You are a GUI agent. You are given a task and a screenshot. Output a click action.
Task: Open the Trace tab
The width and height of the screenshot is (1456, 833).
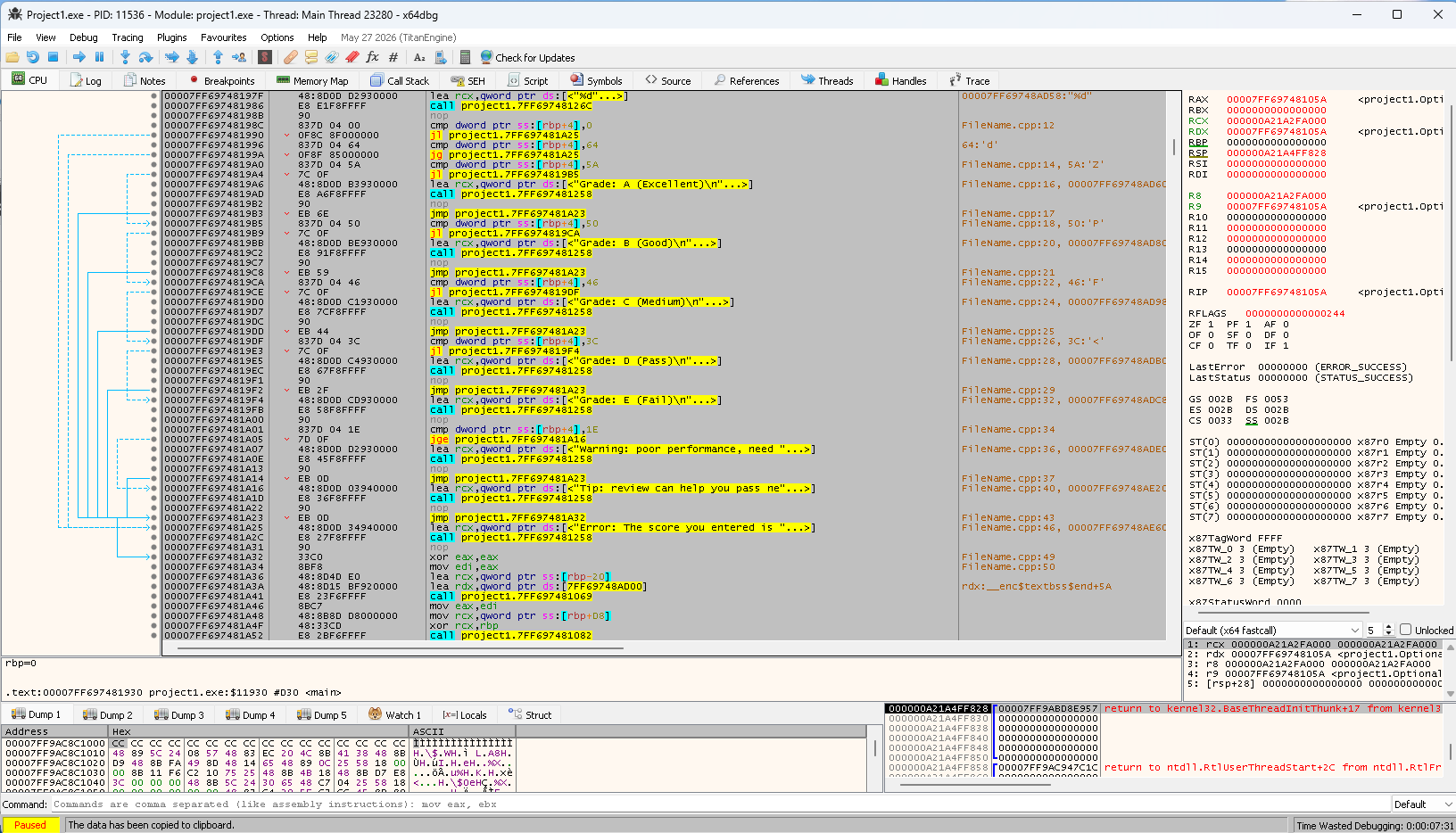(969, 80)
